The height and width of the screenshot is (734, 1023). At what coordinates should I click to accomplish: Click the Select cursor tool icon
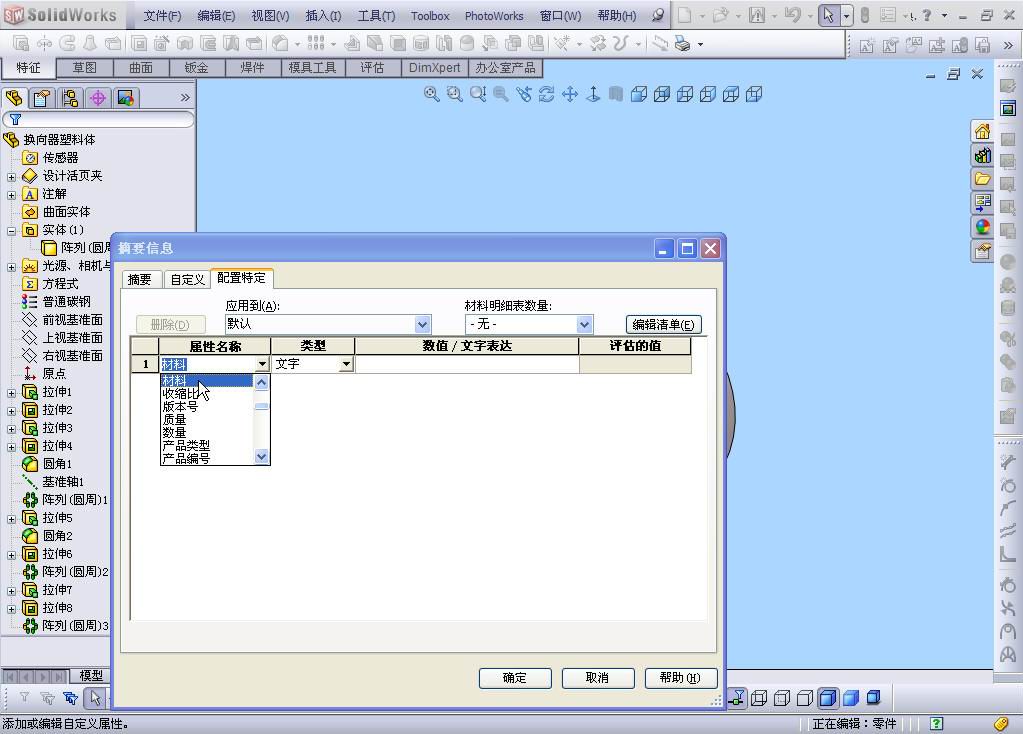tap(829, 15)
